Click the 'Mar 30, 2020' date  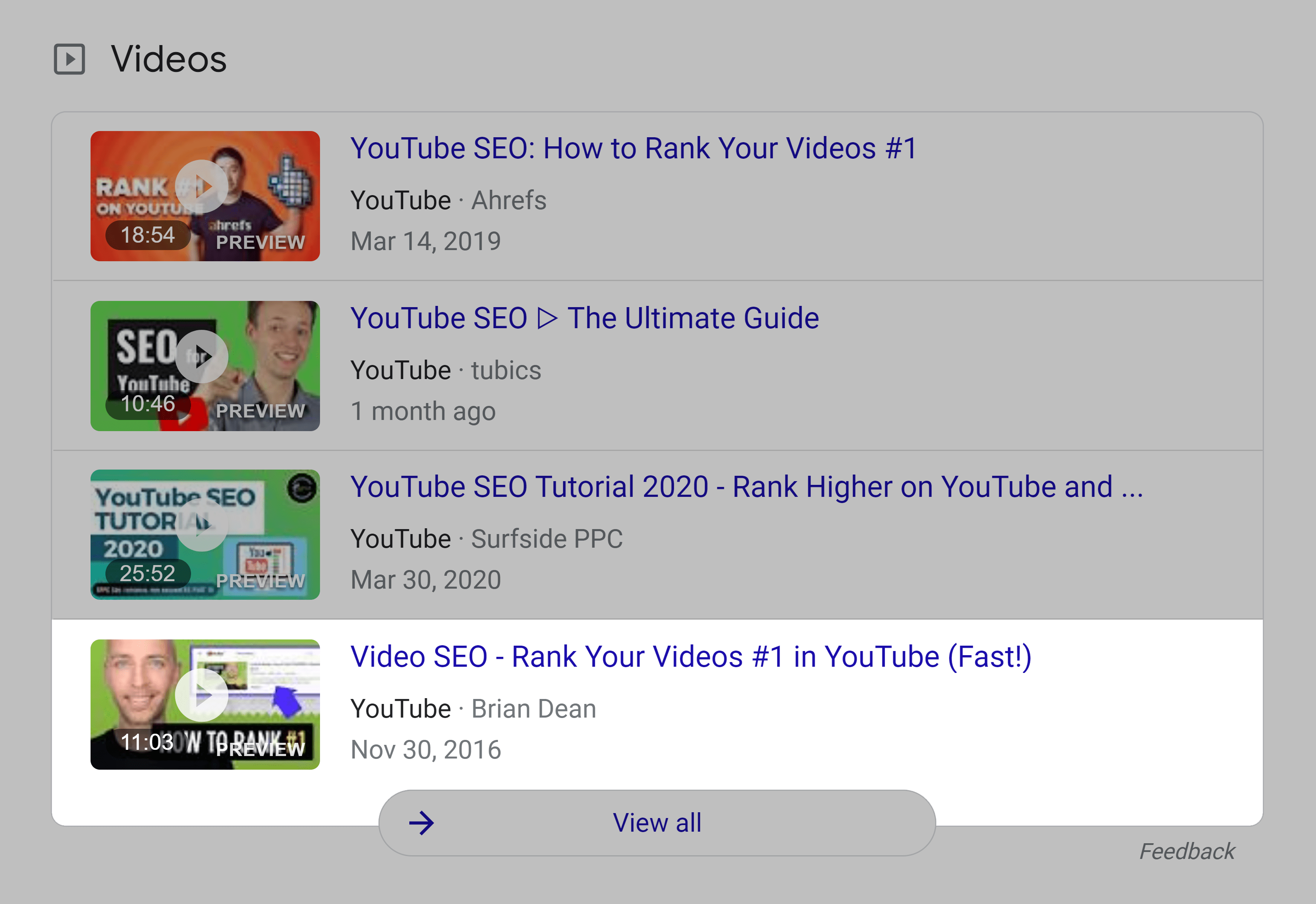click(425, 580)
